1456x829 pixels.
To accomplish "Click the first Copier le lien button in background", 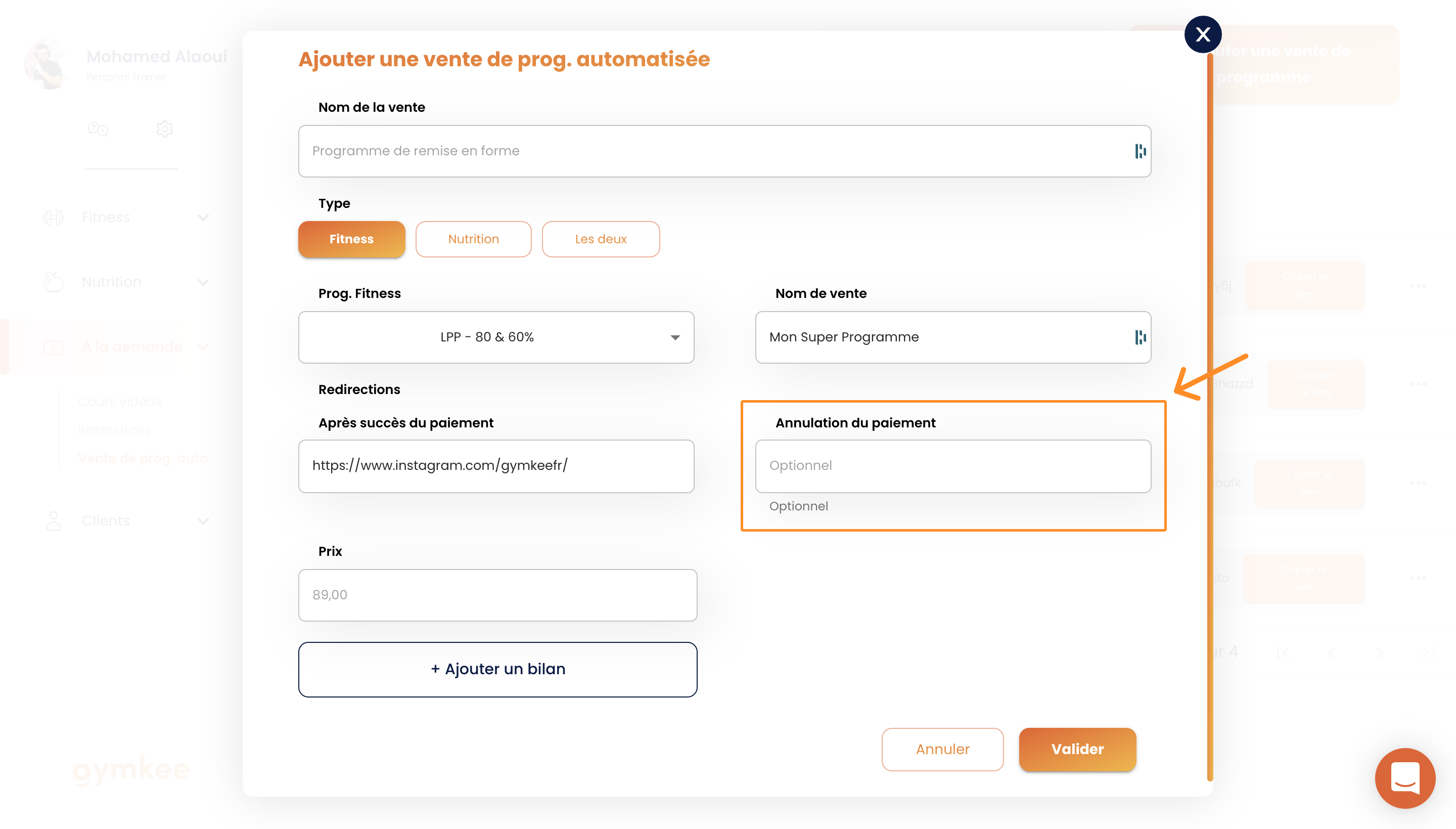I will [1304, 286].
